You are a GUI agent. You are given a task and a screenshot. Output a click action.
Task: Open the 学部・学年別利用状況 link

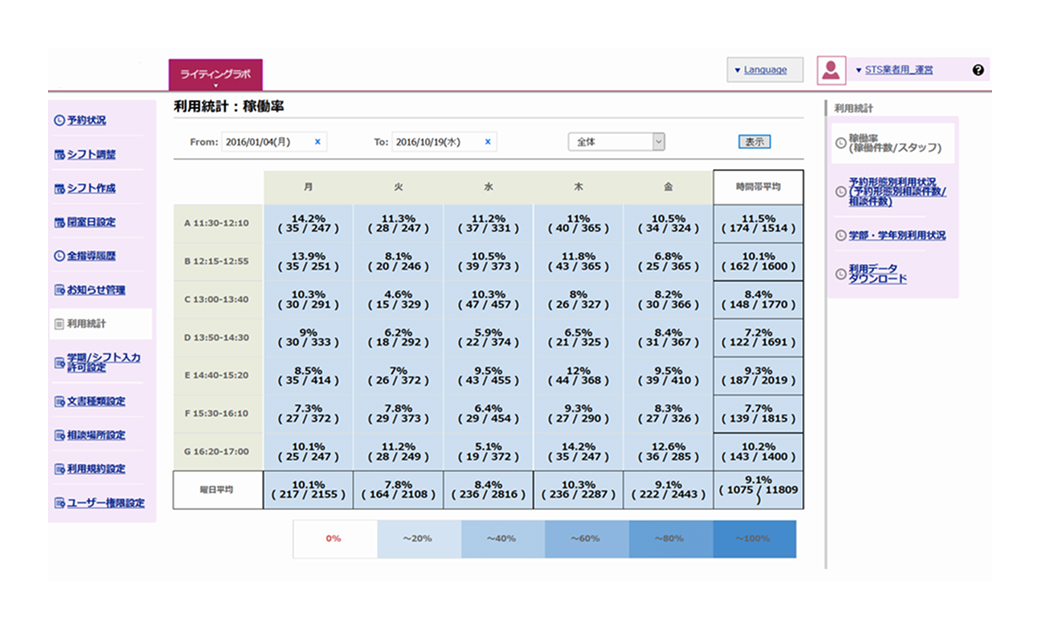[x=897, y=236]
